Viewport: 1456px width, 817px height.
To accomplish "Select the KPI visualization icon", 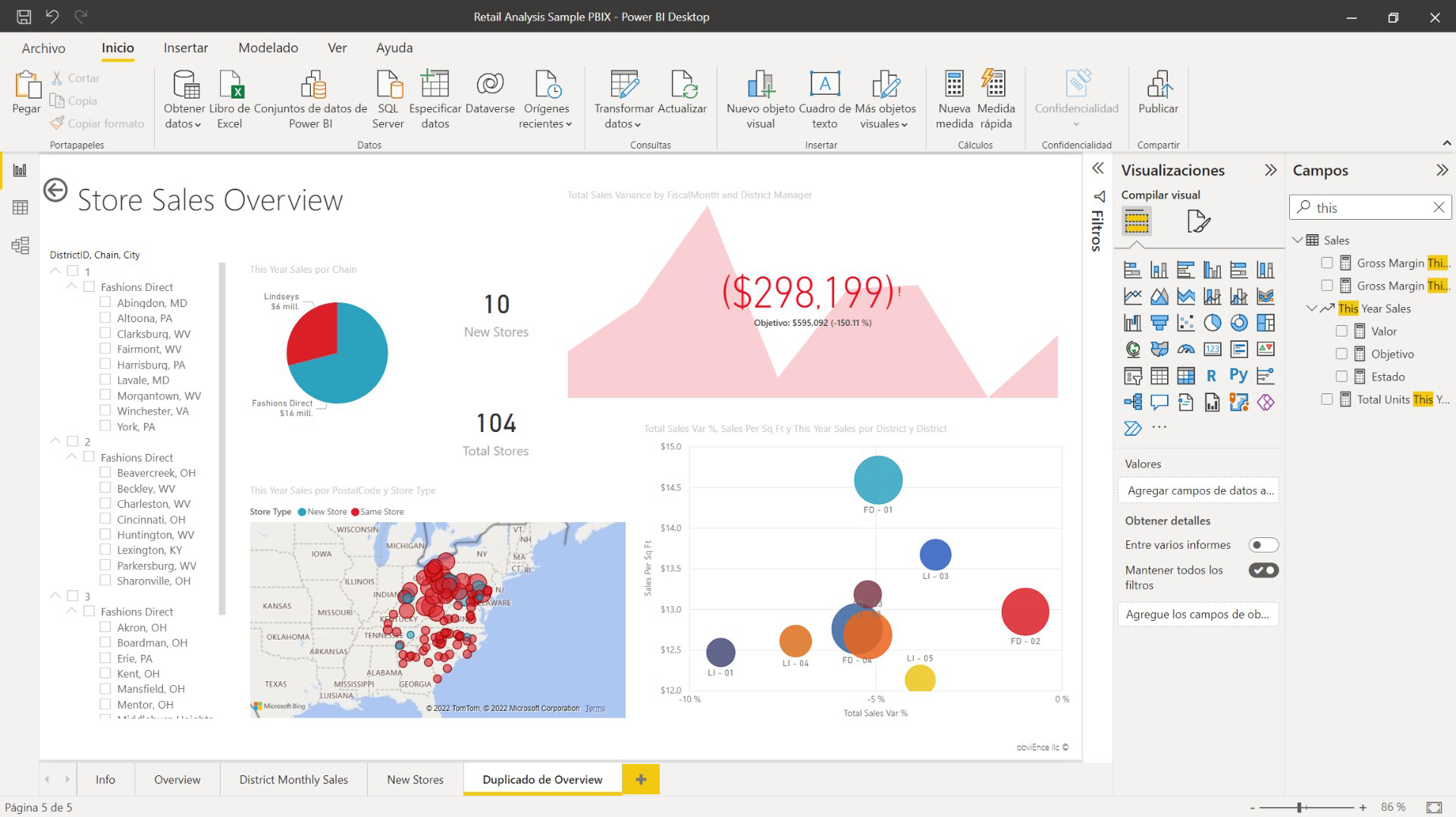I will click(1265, 349).
